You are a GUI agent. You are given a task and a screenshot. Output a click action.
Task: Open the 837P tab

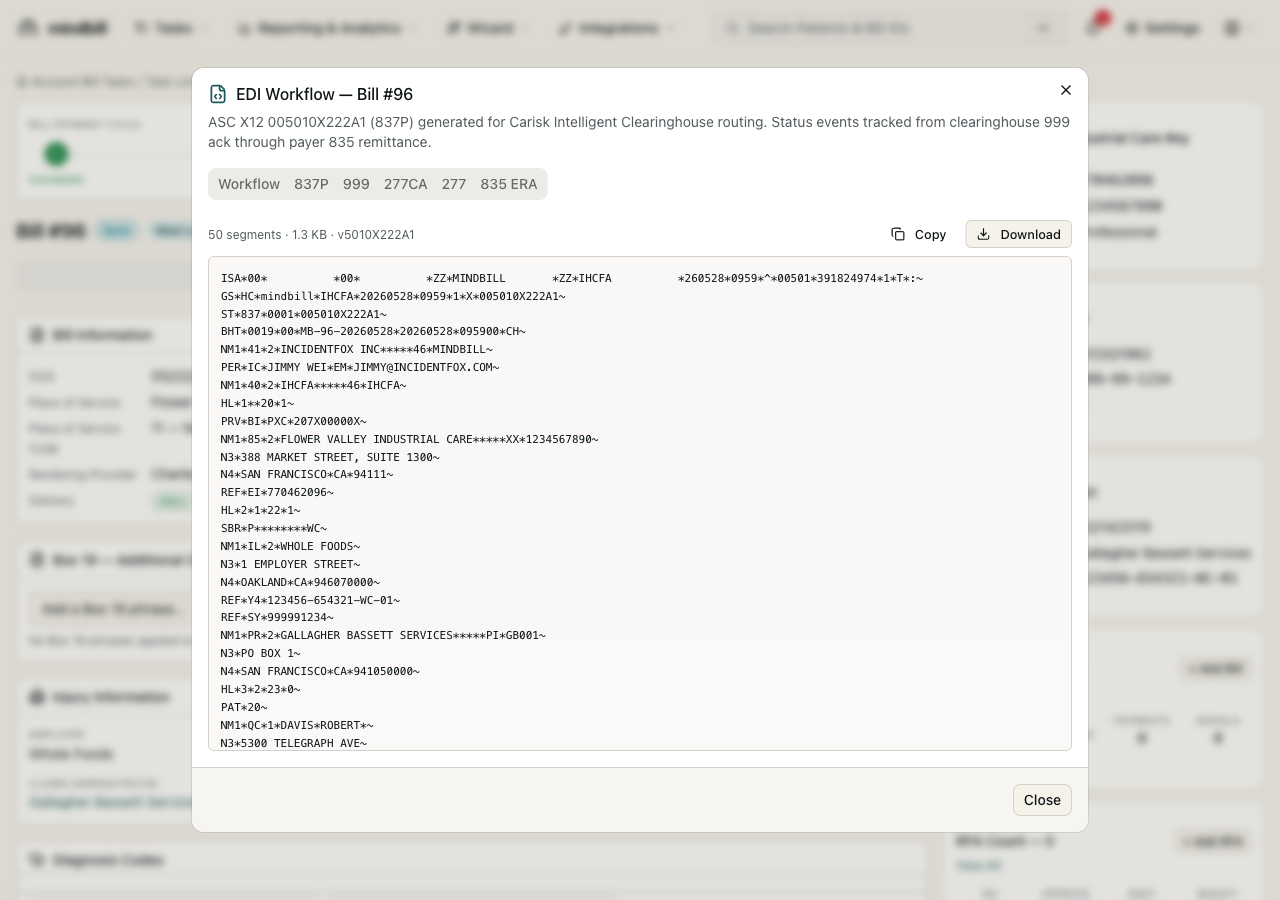point(311,184)
